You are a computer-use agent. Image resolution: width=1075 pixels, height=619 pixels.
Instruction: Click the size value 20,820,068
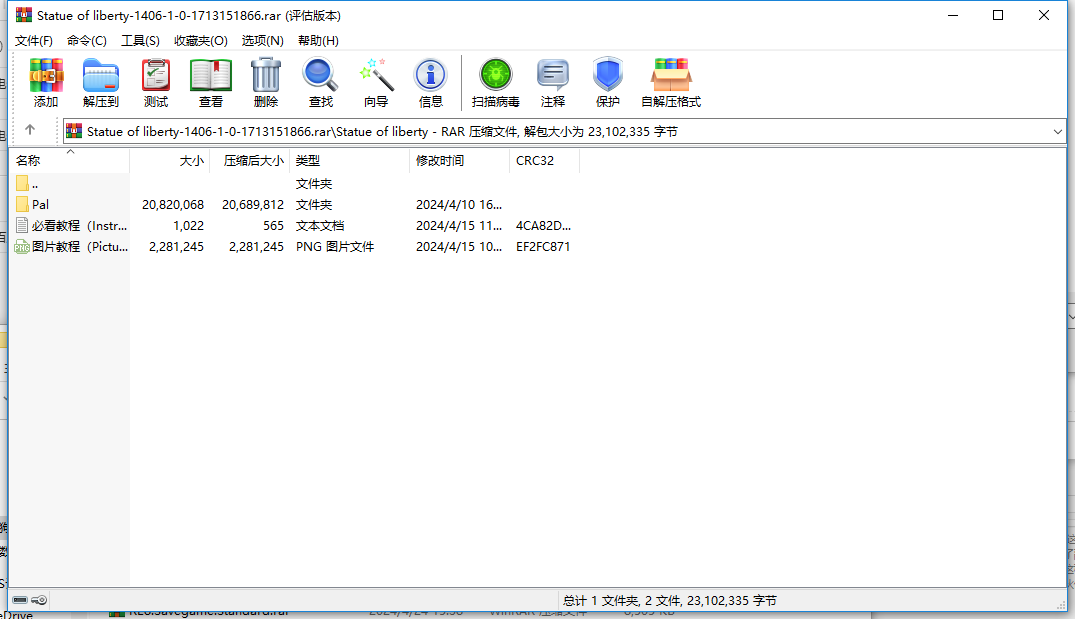[x=173, y=204]
